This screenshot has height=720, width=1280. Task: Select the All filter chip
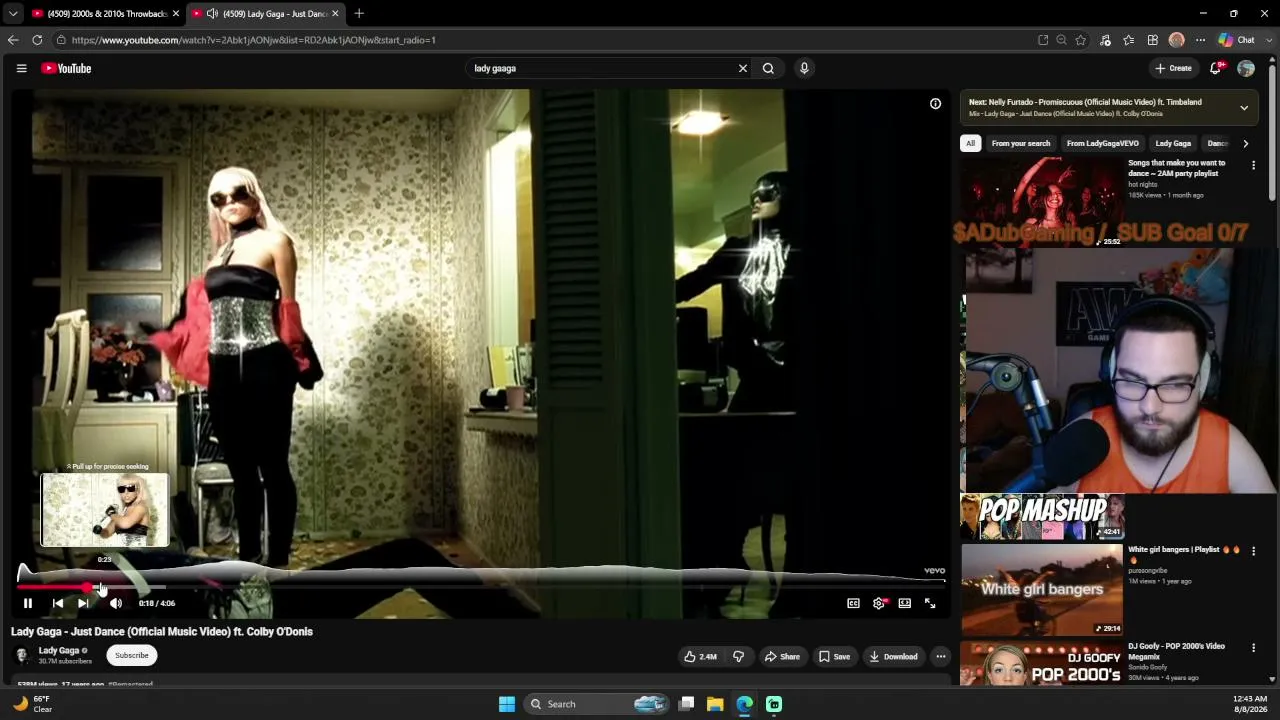pos(970,143)
